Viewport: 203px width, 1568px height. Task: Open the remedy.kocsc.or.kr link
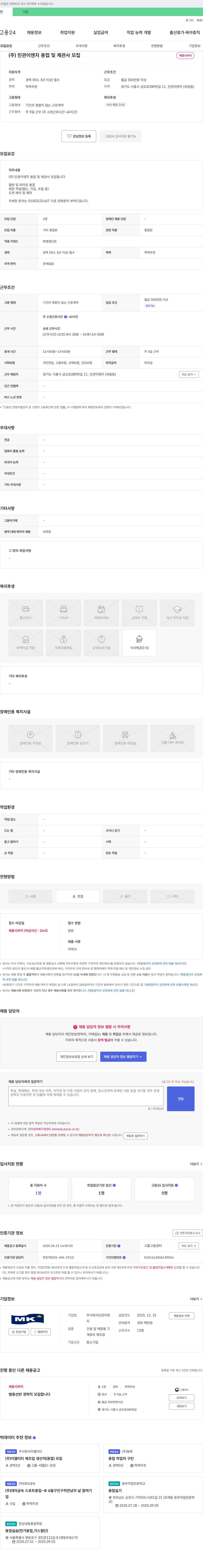(54, 1129)
